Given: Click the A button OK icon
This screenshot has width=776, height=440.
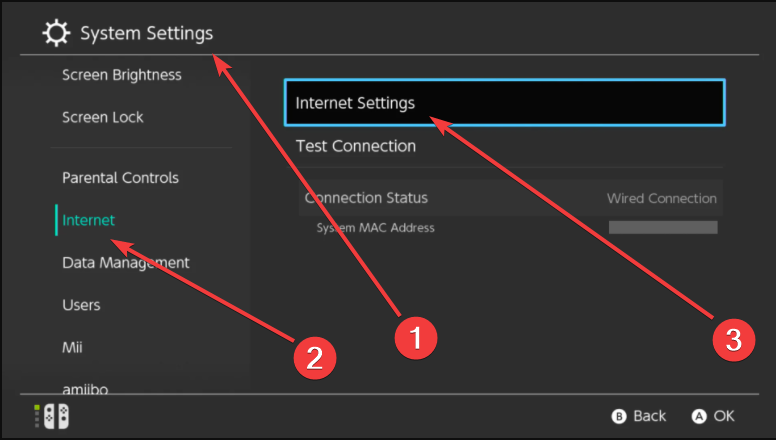Looking at the screenshot, I should 699,416.
